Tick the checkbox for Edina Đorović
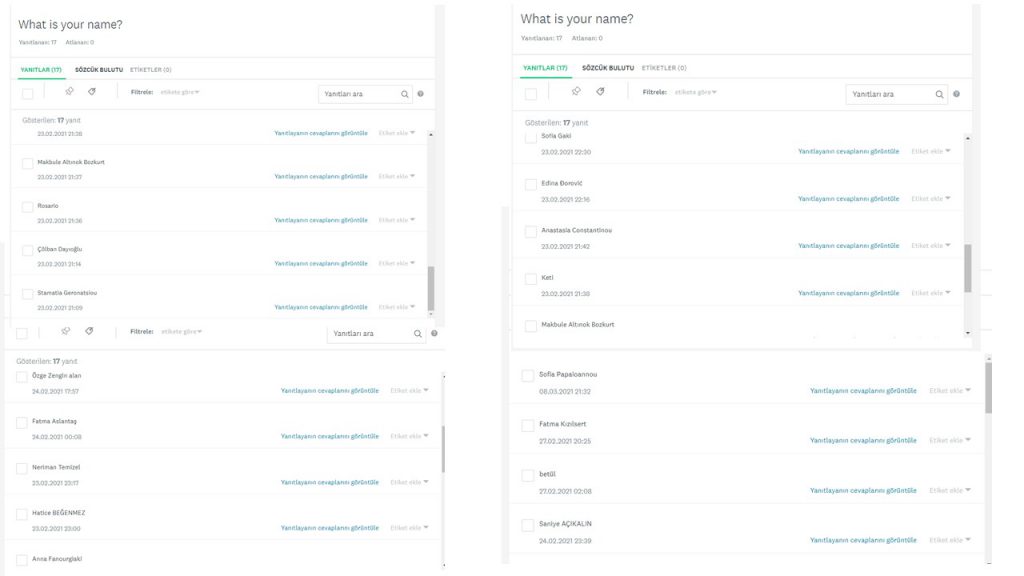 pyautogui.click(x=531, y=184)
